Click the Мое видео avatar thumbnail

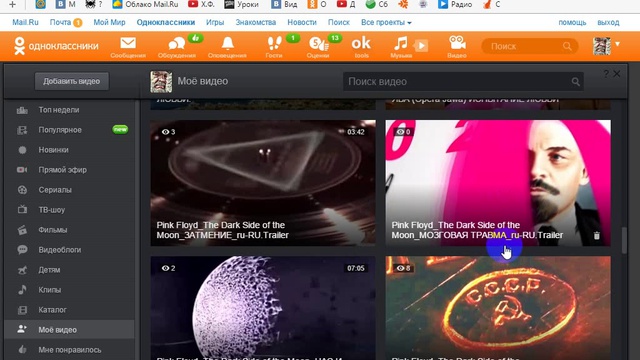pos(161,81)
